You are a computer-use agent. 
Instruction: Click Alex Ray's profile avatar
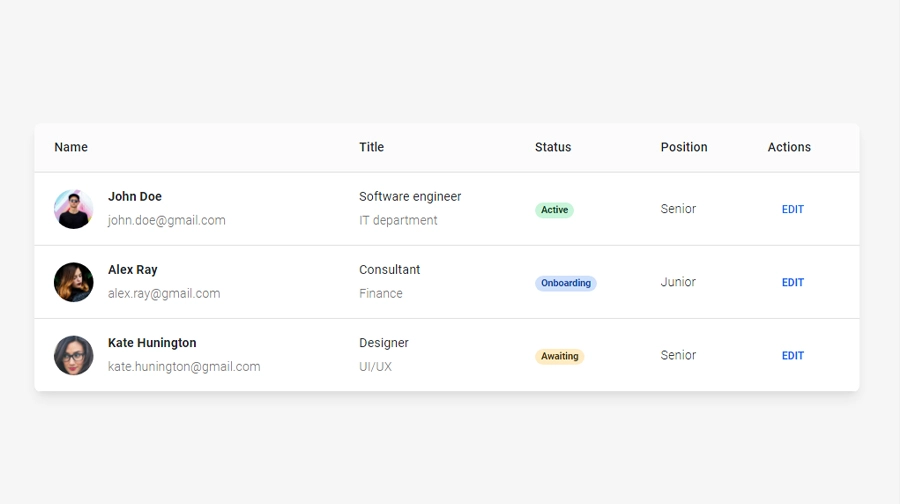[x=73, y=282]
